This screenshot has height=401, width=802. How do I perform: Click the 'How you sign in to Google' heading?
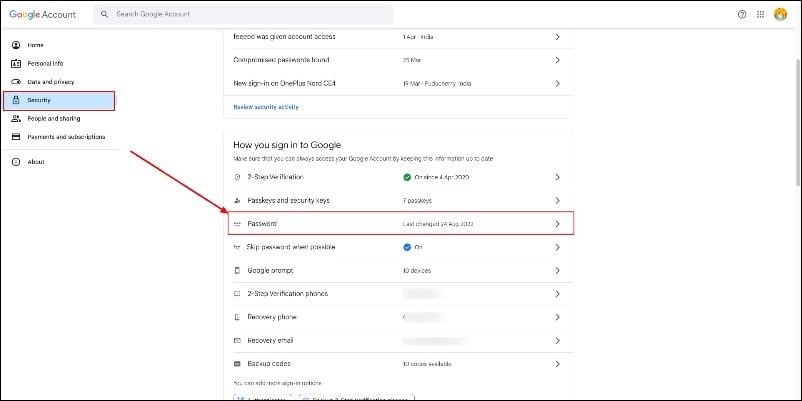(287, 145)
